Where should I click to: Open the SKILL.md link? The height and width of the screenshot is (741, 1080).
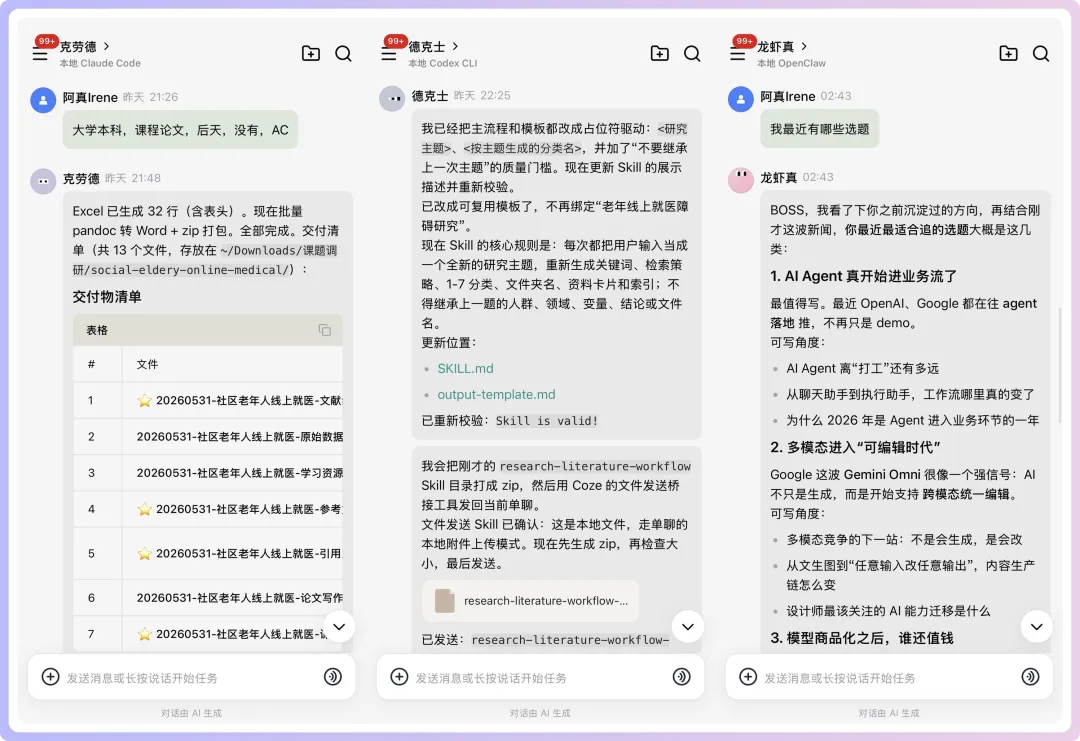tap(466, 368)
